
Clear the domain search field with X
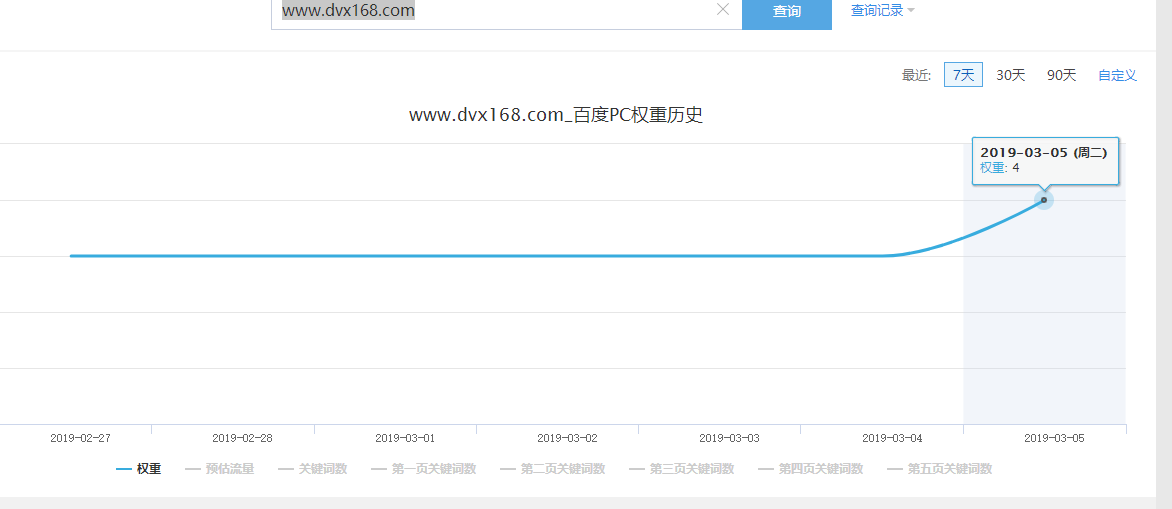[x=723, y=10]
